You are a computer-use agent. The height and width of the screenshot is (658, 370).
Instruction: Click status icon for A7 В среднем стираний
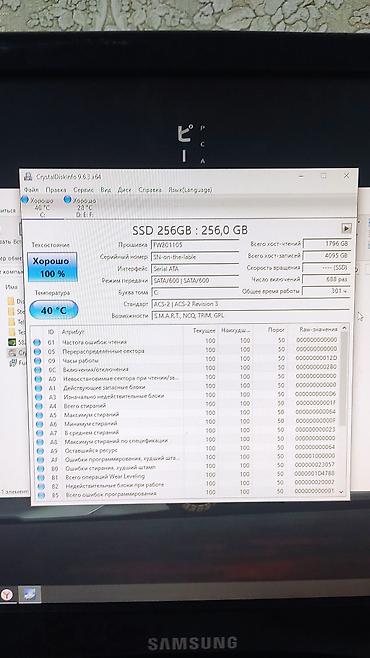tap(39, 433)
